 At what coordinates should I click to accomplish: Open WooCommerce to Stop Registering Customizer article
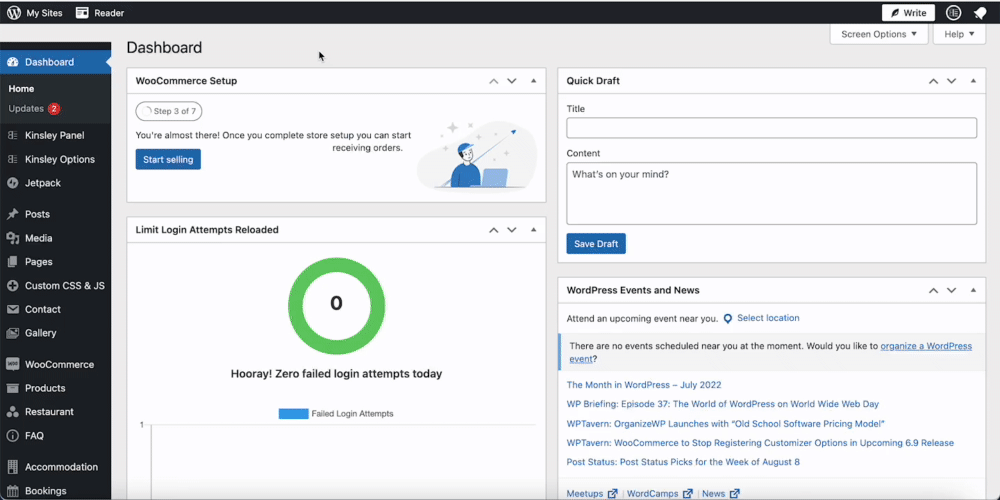[760, 443]
